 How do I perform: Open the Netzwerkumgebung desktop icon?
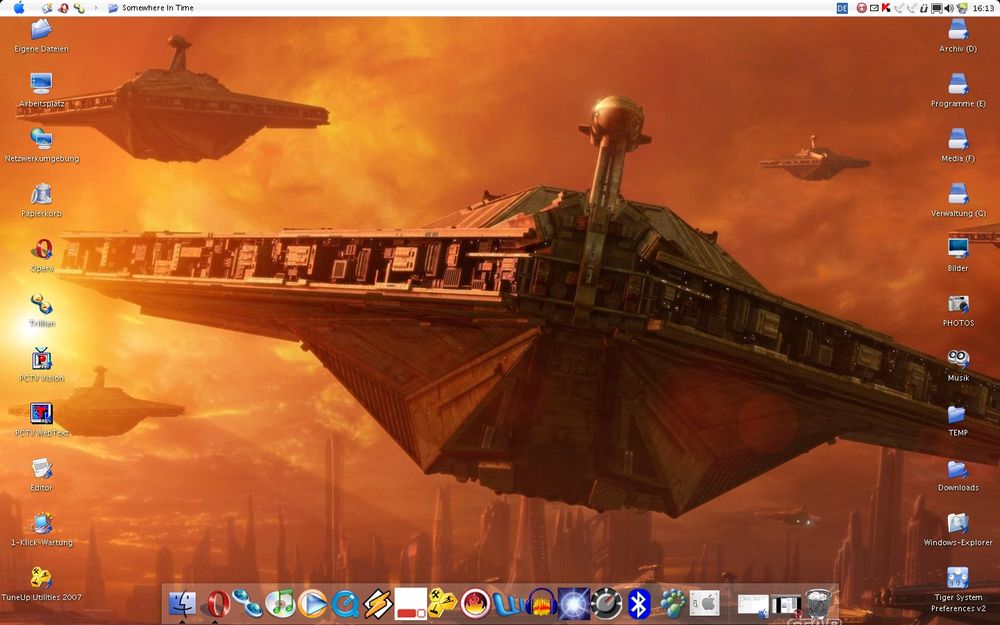pyautogui.click(x=41, y=145)
